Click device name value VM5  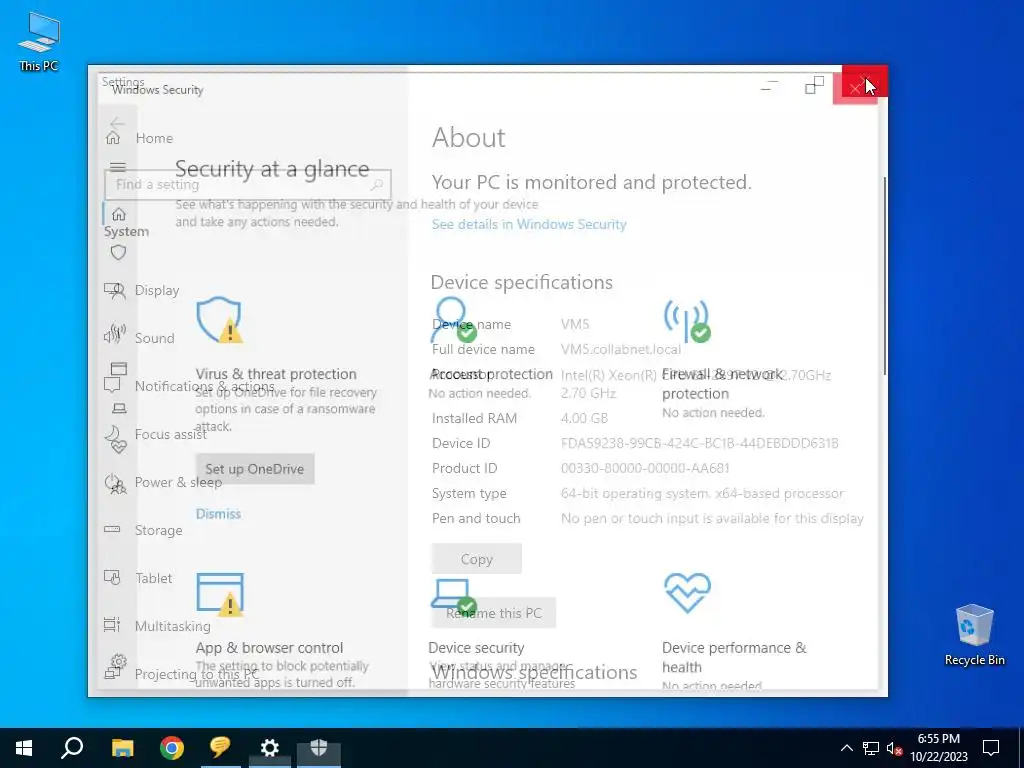click(575, 324)
